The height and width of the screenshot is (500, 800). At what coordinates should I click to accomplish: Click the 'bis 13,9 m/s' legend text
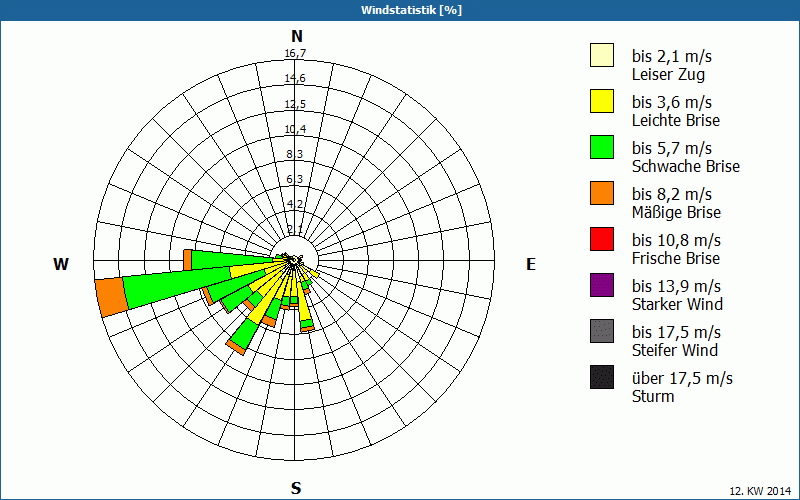pos(676,285)
